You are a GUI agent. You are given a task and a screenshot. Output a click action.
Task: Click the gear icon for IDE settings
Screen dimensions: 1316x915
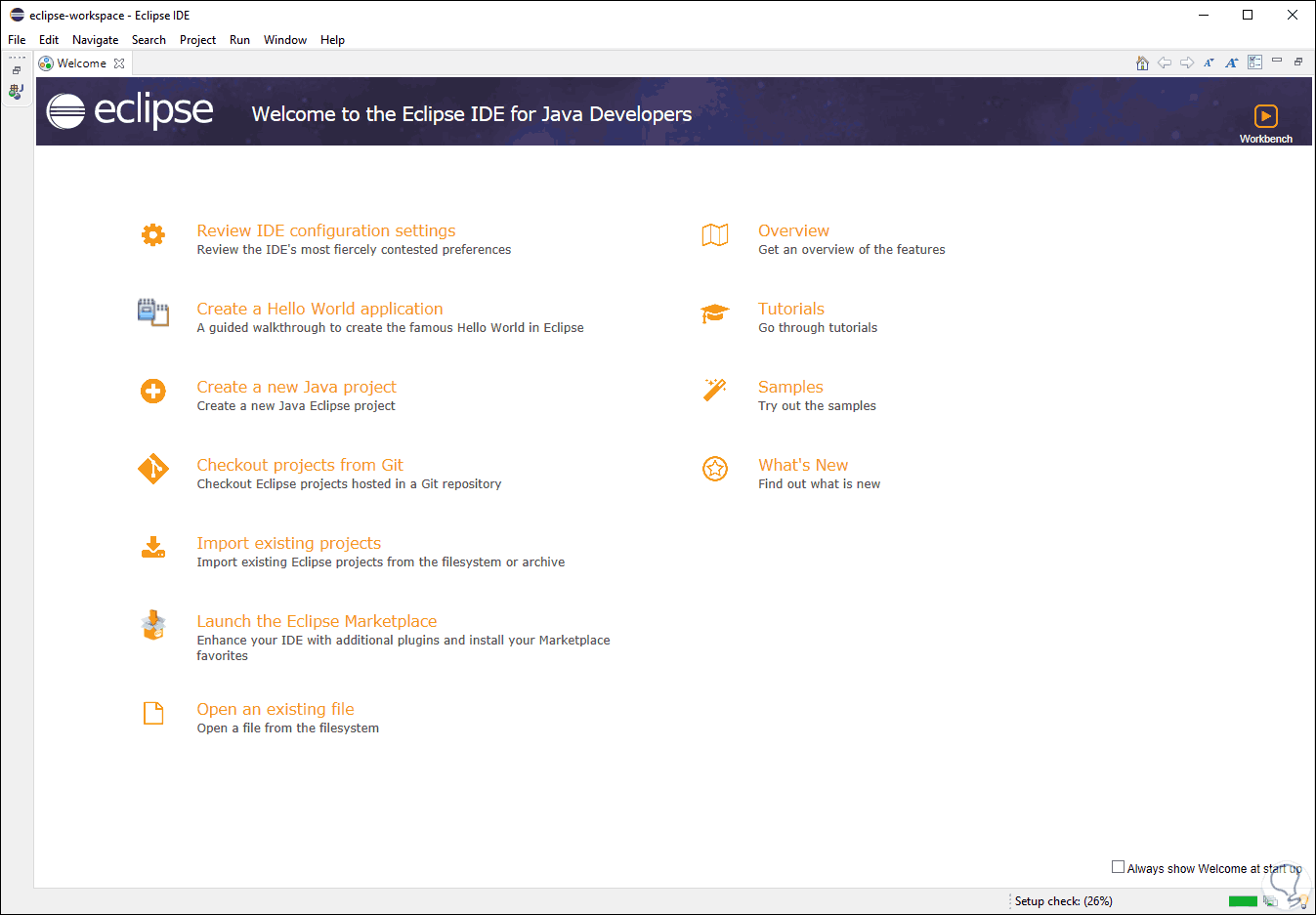click(x=153, y=234)
